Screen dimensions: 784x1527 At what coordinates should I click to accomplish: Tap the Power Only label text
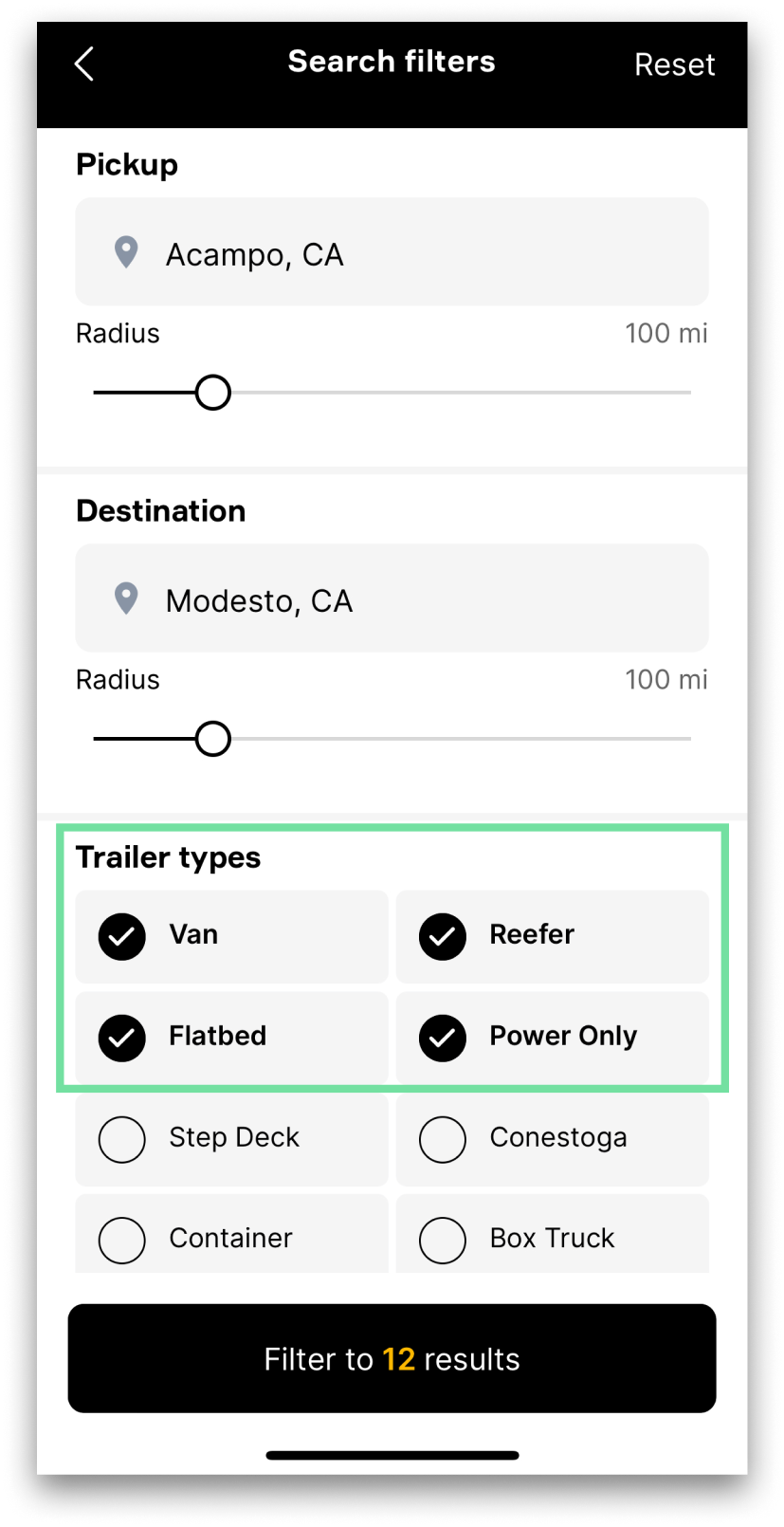click(x=563, y=1036)
